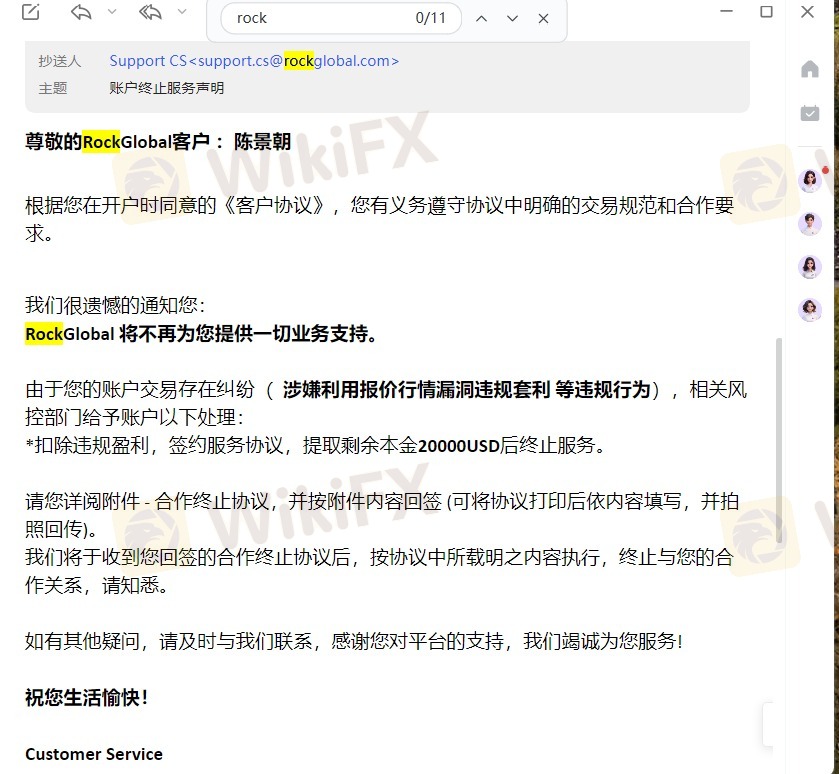Click the '抄送人' label
This screenshot has width=839, height=774.
pyautogui.click(x=59, y=61)
